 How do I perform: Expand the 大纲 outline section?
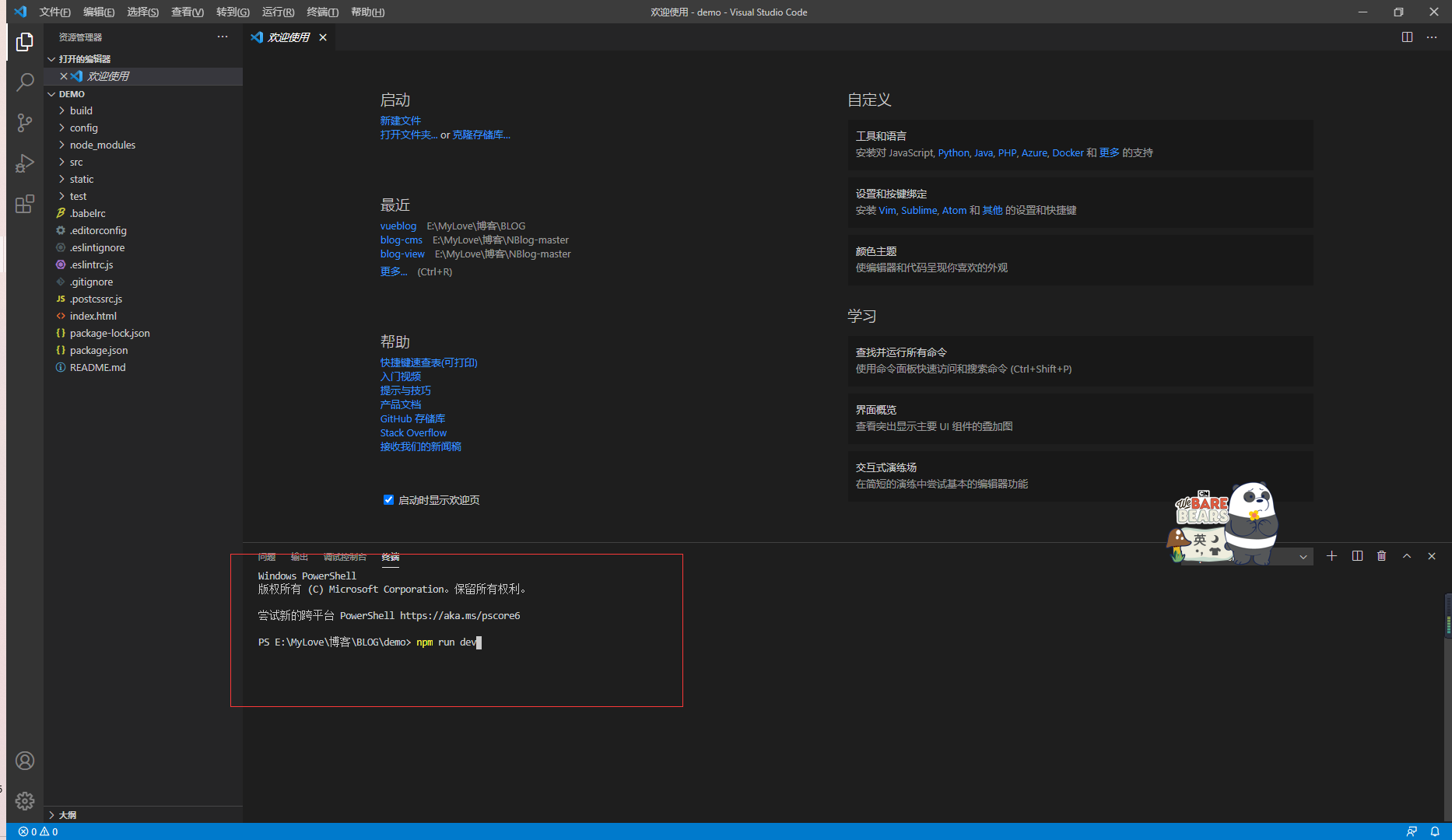tap(143, 815)
